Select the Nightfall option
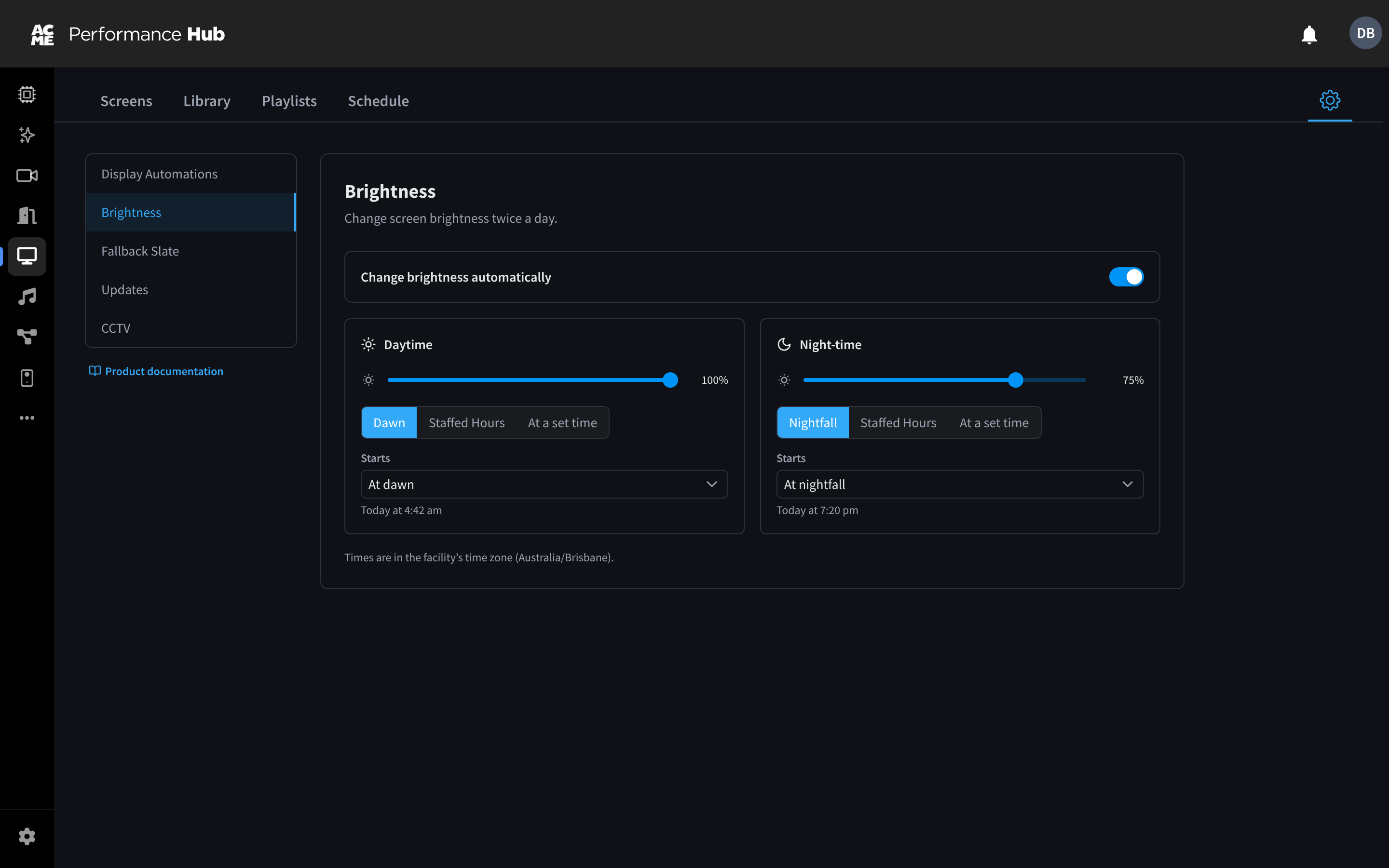The width and height of the screenshot is (1389, 868). 813,422
